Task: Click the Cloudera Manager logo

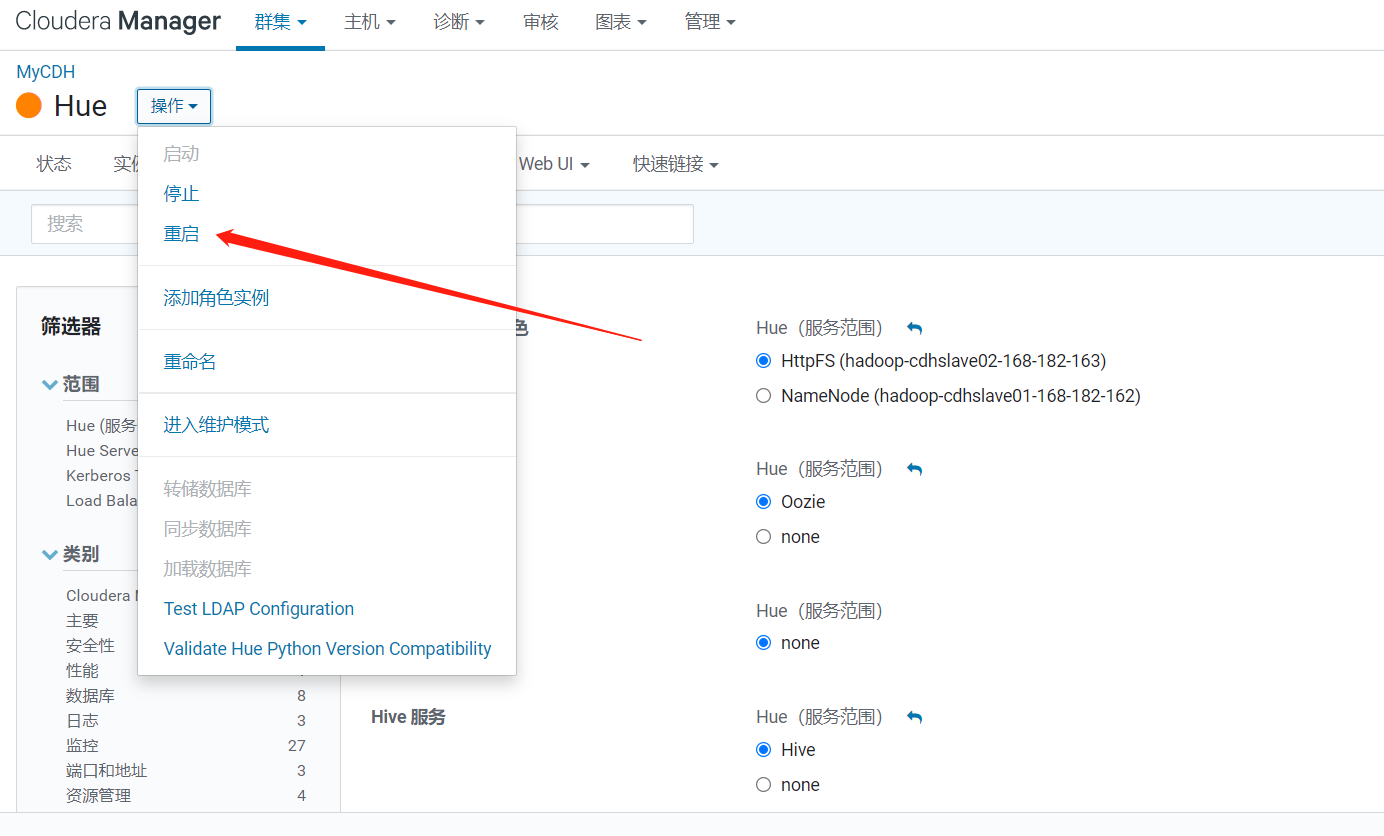Action: [118, 21]
